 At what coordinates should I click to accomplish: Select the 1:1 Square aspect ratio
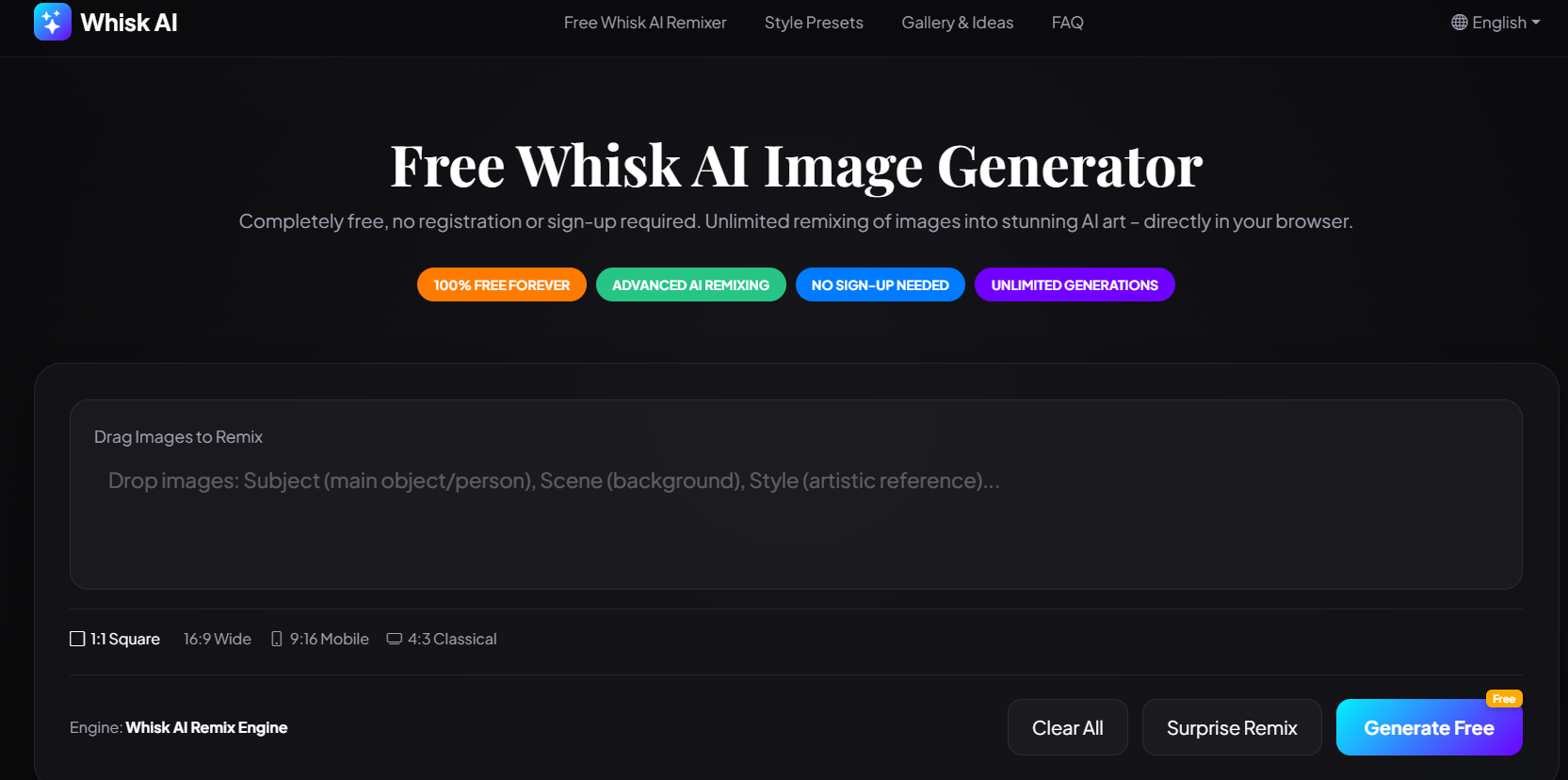tap(115, 639)
